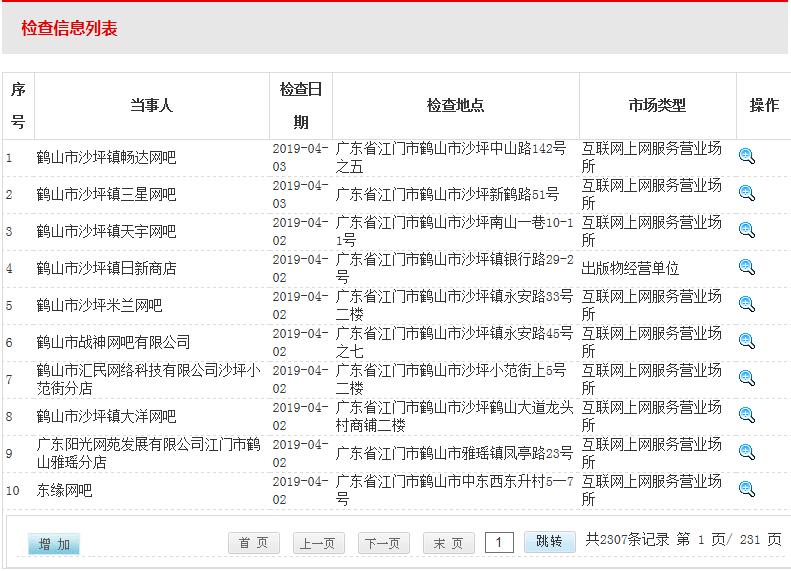
Task: Click the page number input field
Action: pos(499,542)
